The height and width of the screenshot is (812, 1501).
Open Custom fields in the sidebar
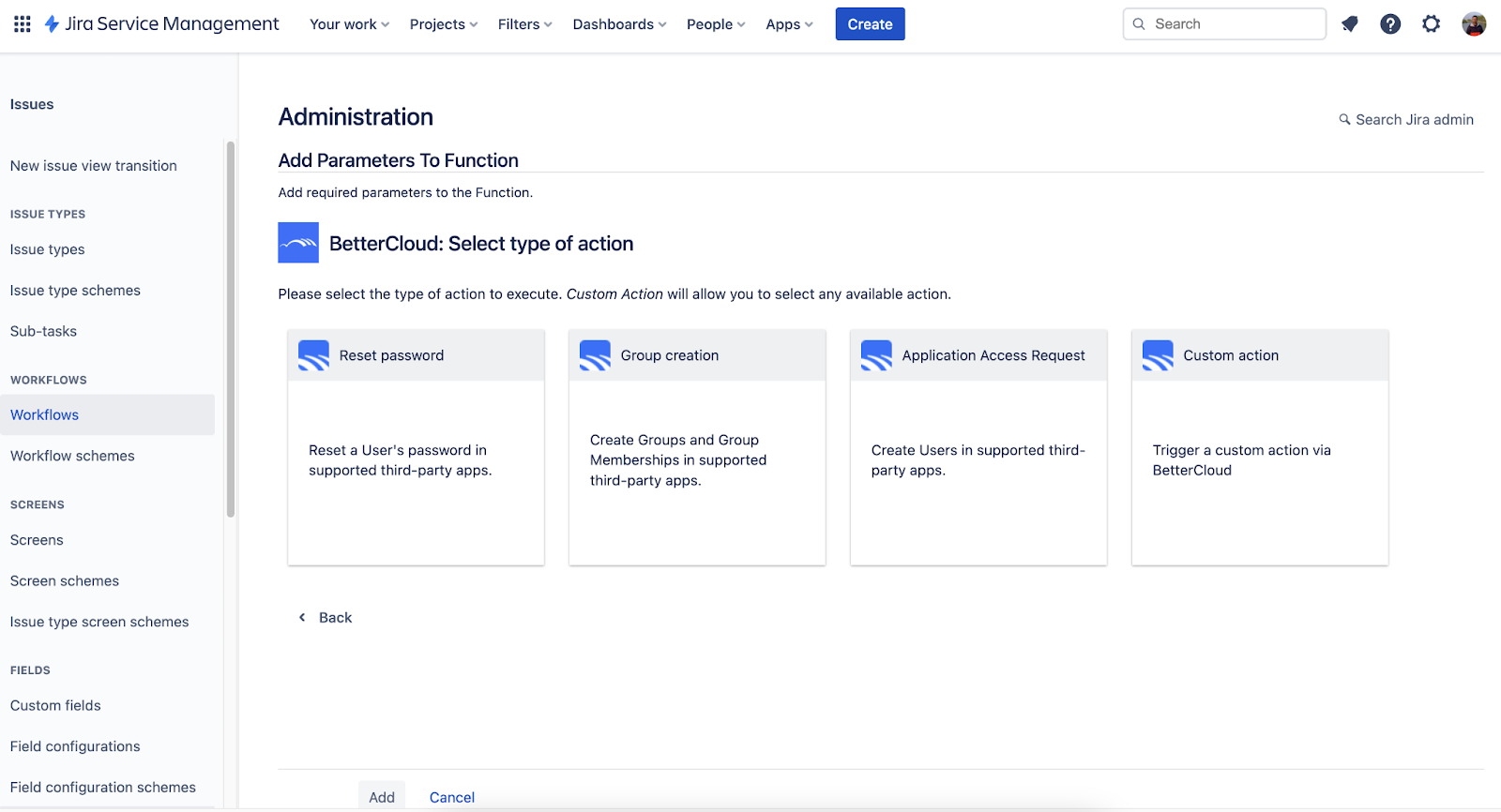[55, 705]
